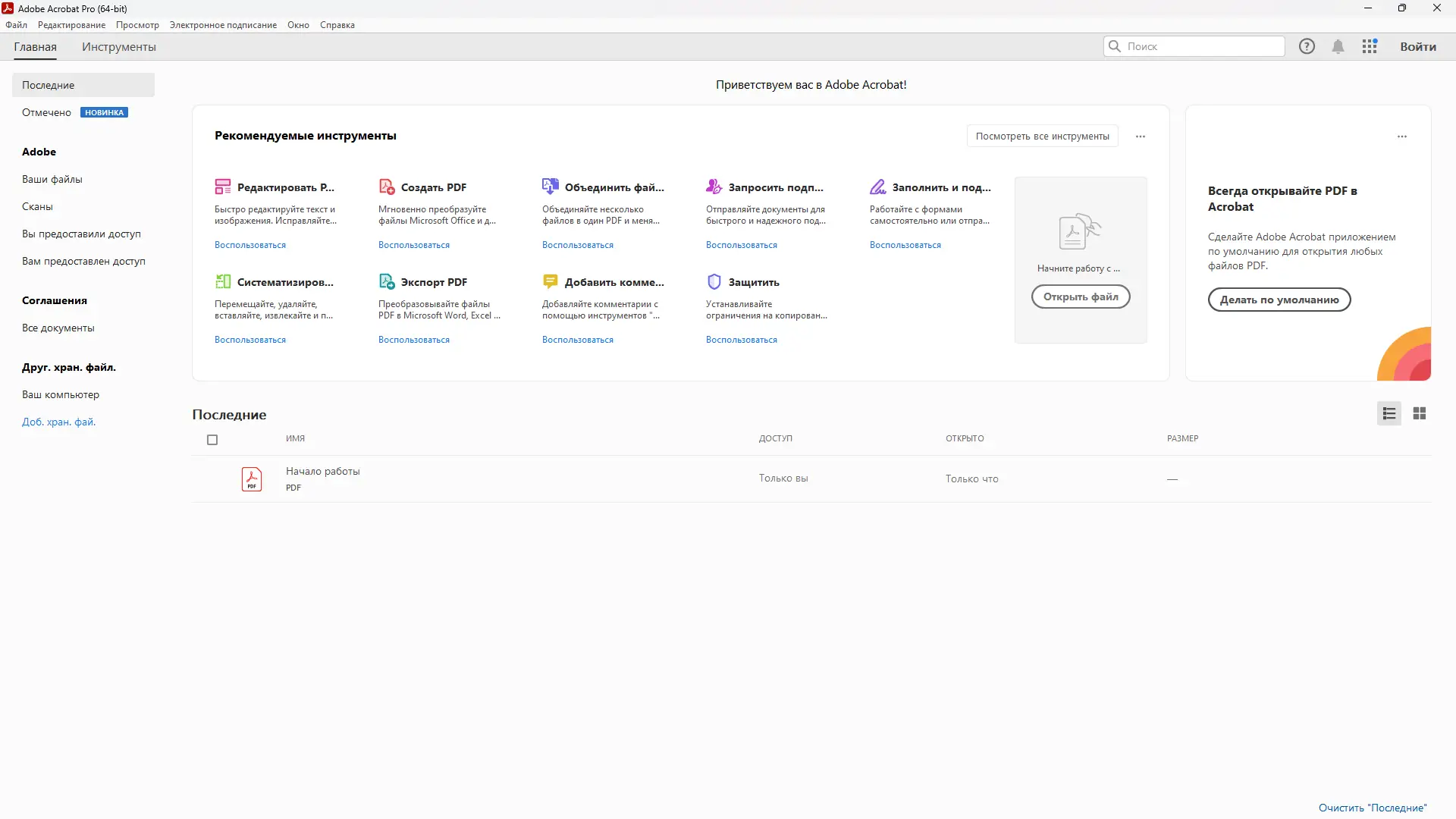Image resolution: width=1456 pixels, height=819 pixels.
Task: Switch recent files to list view
Action: pos(1389,413)
